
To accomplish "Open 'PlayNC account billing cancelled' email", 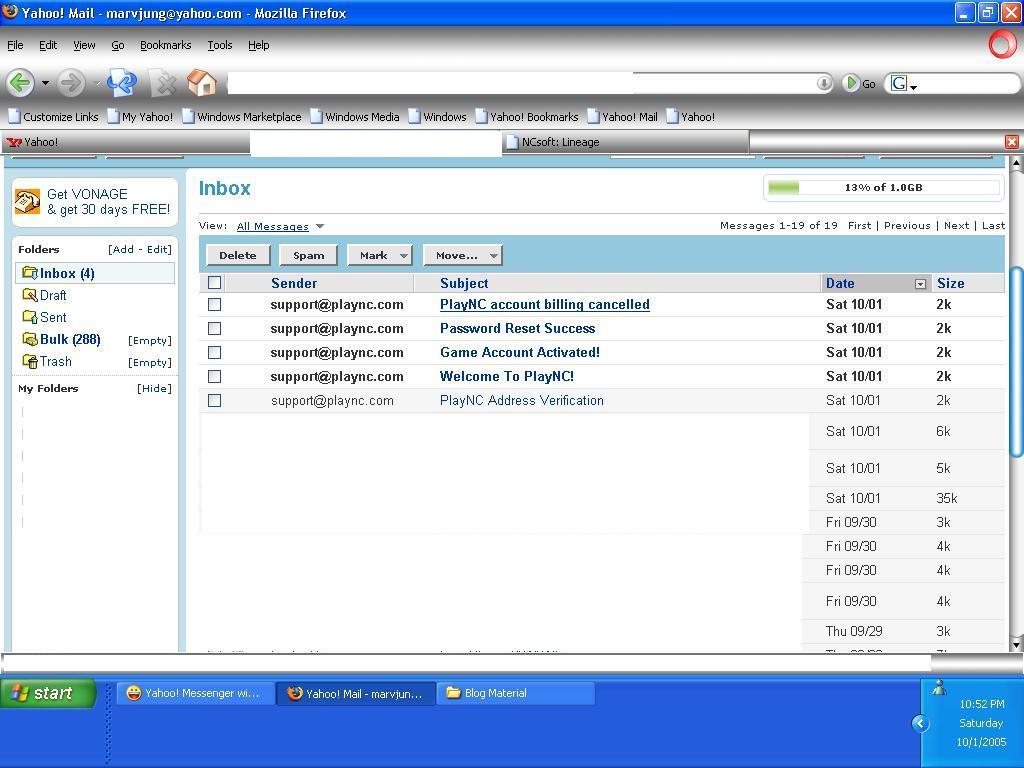I will (545, 304).
